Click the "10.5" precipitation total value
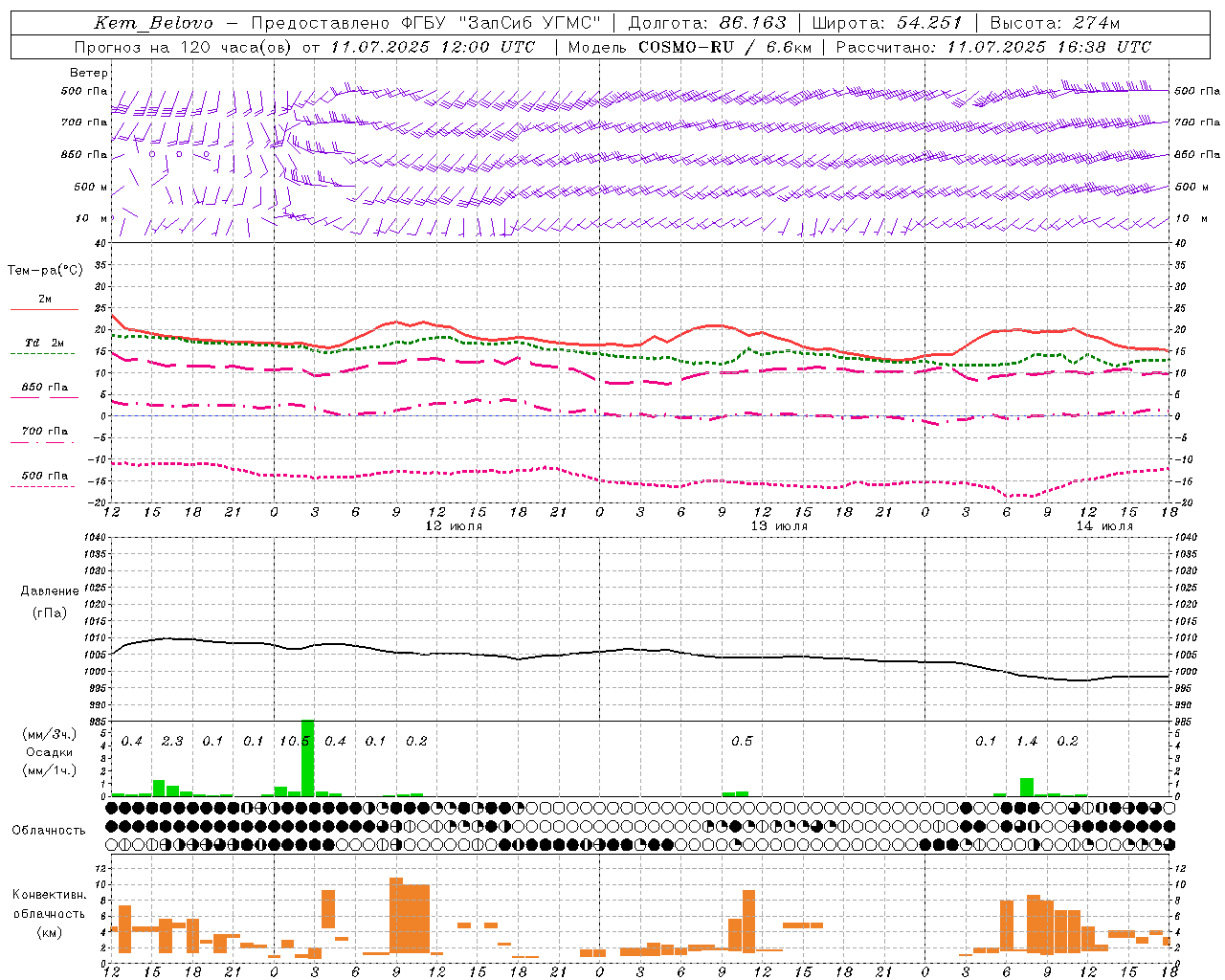 pos(295,742)
